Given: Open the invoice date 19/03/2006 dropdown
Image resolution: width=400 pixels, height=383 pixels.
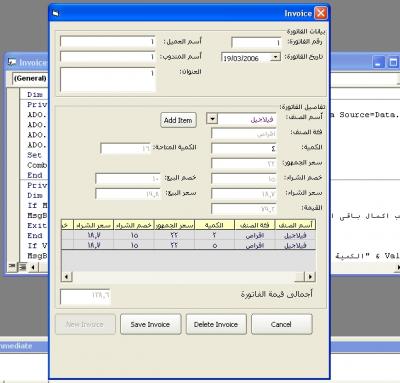Looking at the screenshot, I should tap(275, 57).
